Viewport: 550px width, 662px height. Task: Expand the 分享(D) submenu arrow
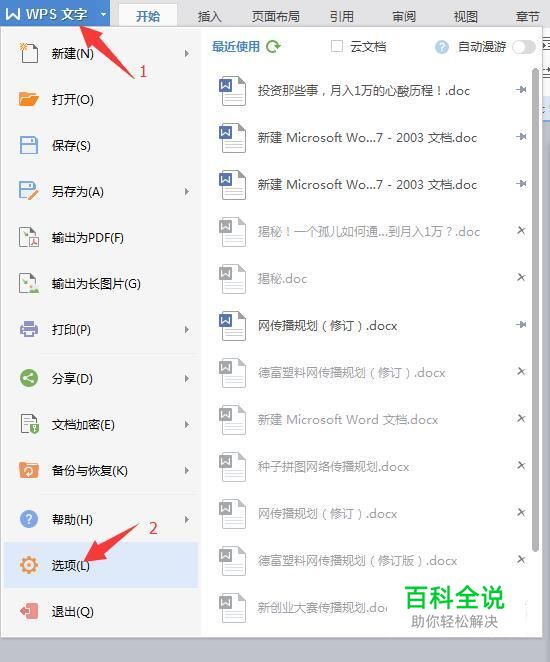coord(187,378)
